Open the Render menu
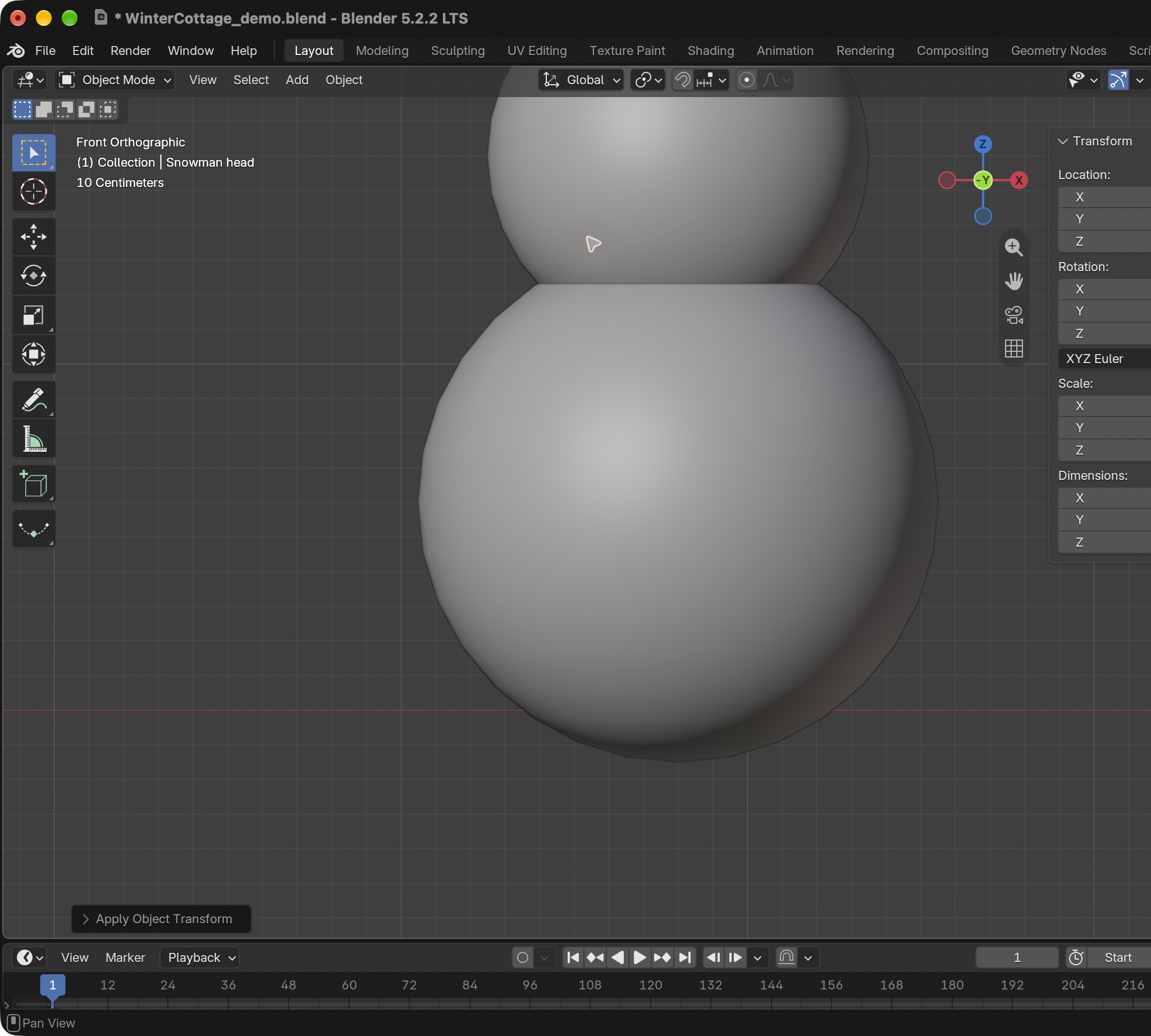Screen dimensions: 1151x1036 coord(130,51)
